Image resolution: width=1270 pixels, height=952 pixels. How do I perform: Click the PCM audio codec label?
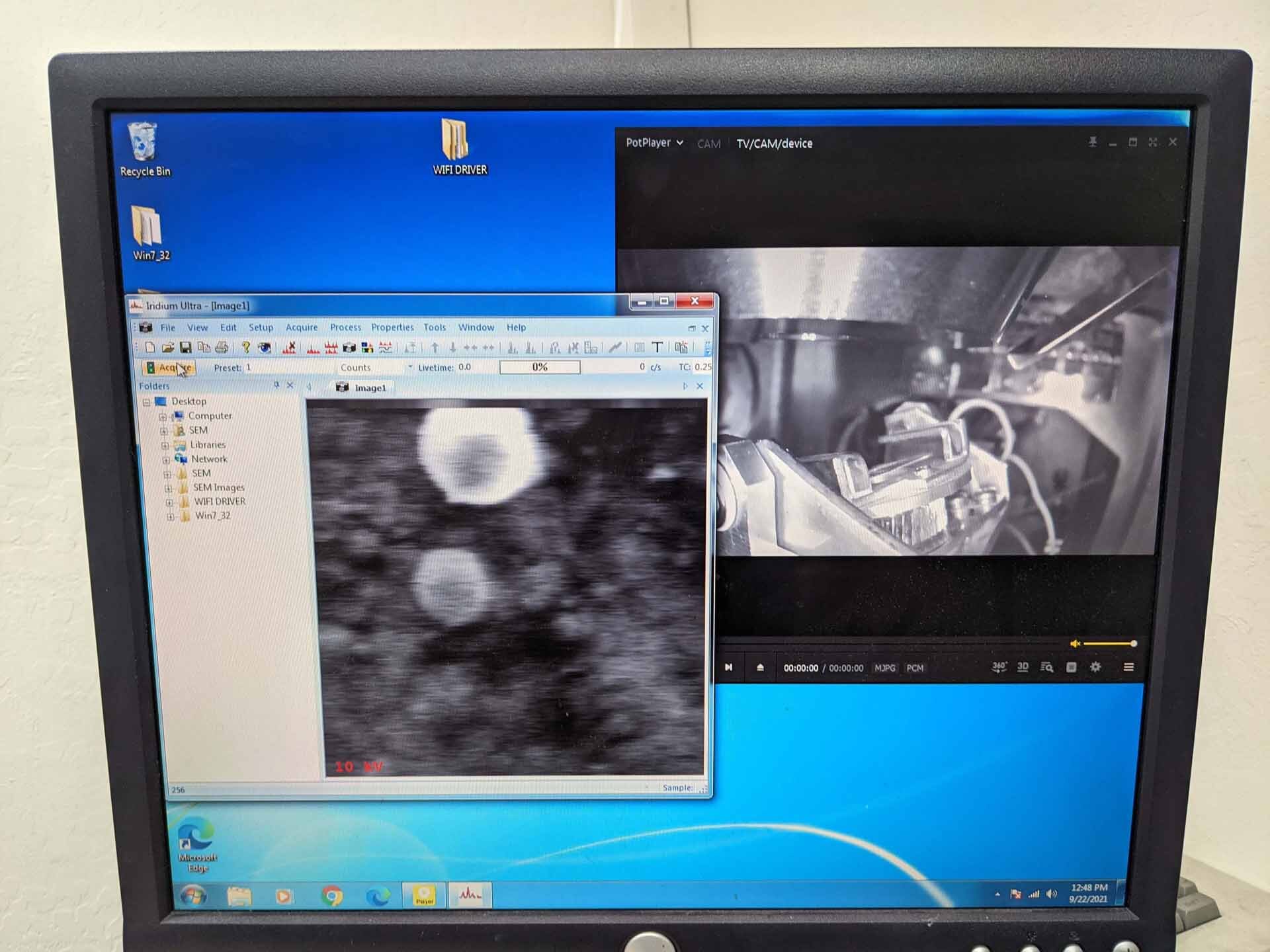pos(915,668)
